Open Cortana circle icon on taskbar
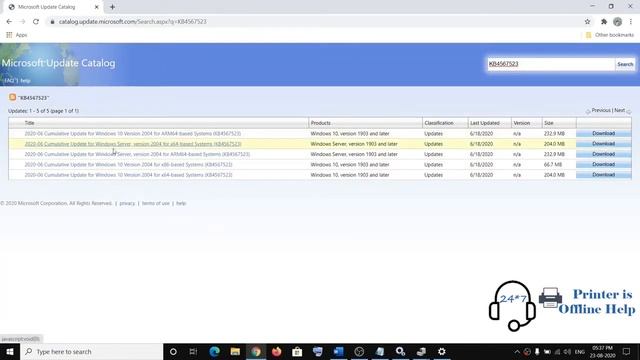 point(173,351)
